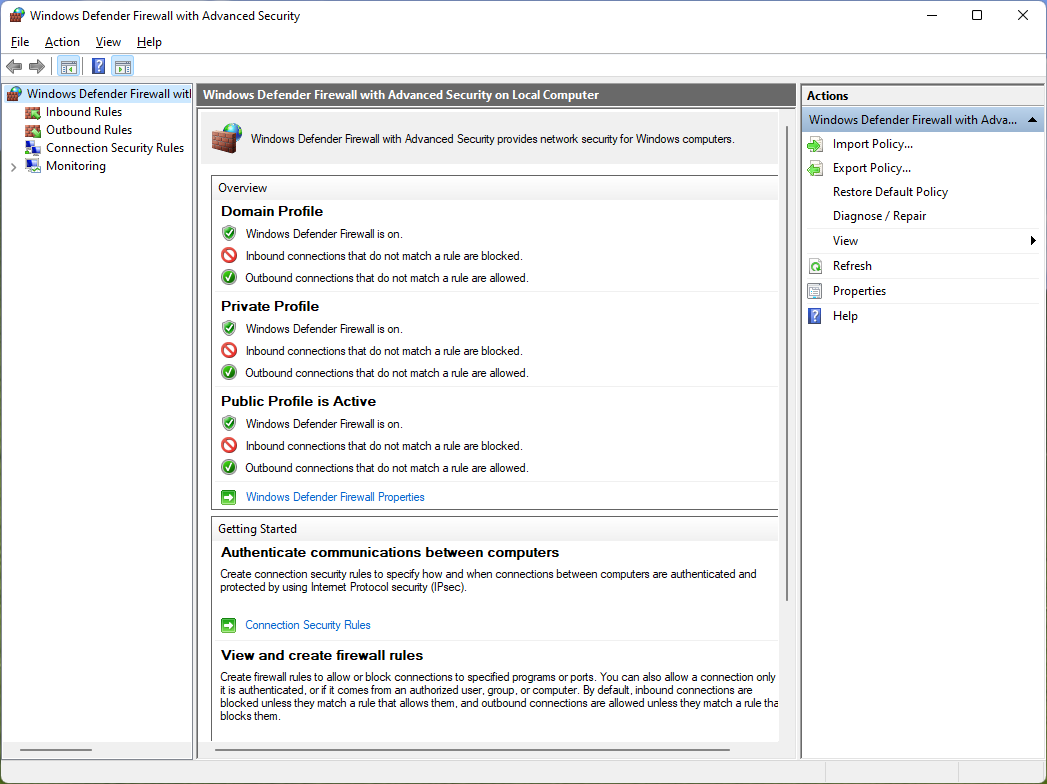Click the green shield under Domain Profile
The image size is (1047, 784).
pyautogui.click(x=229, y=234)
